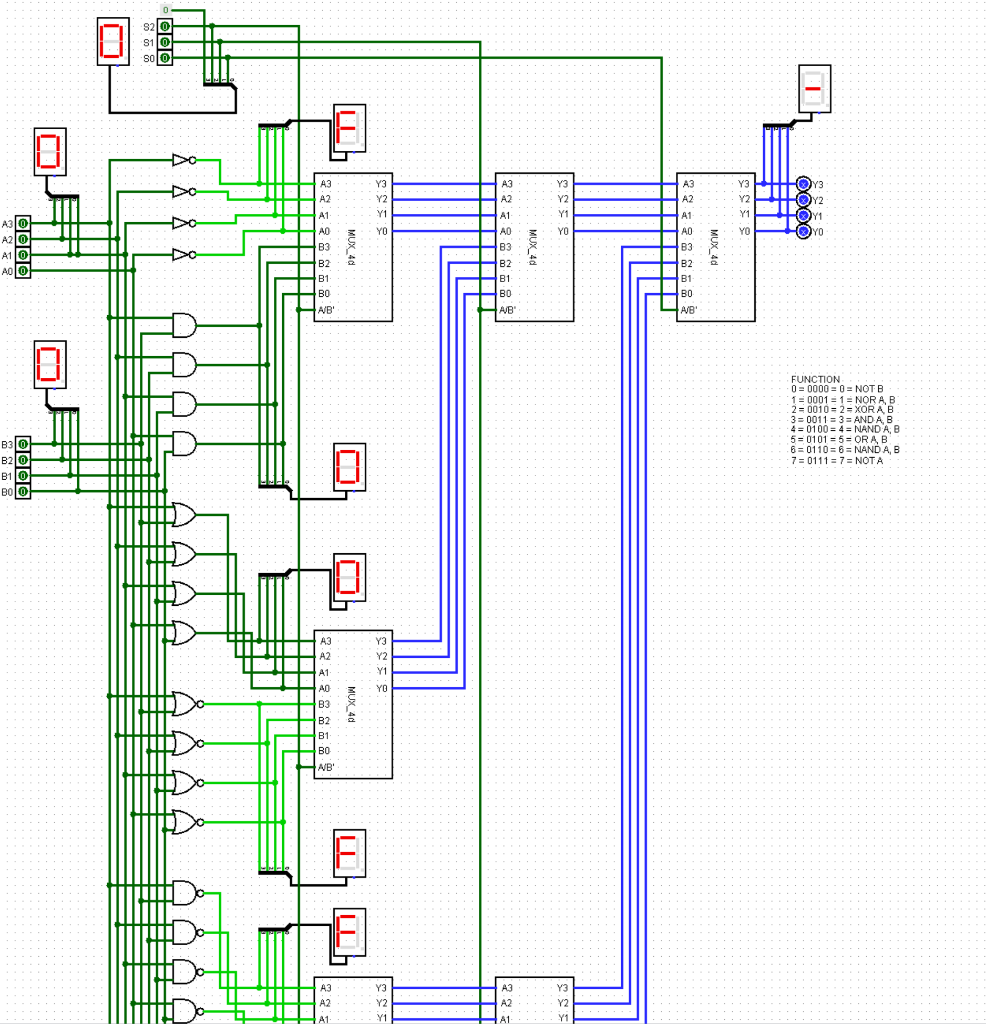Screen dimensions: 986x1024
Task: Toggle input pin A0
Action: point(23,270)
